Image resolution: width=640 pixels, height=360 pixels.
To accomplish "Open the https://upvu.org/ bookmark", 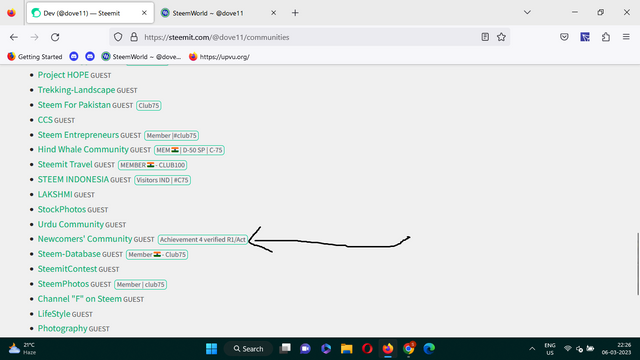I will [x=219, y=57].
